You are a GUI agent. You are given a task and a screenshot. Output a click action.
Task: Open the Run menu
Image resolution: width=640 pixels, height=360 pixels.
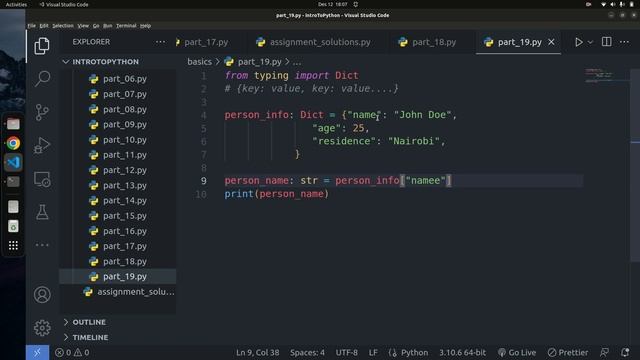coord(108,26)
